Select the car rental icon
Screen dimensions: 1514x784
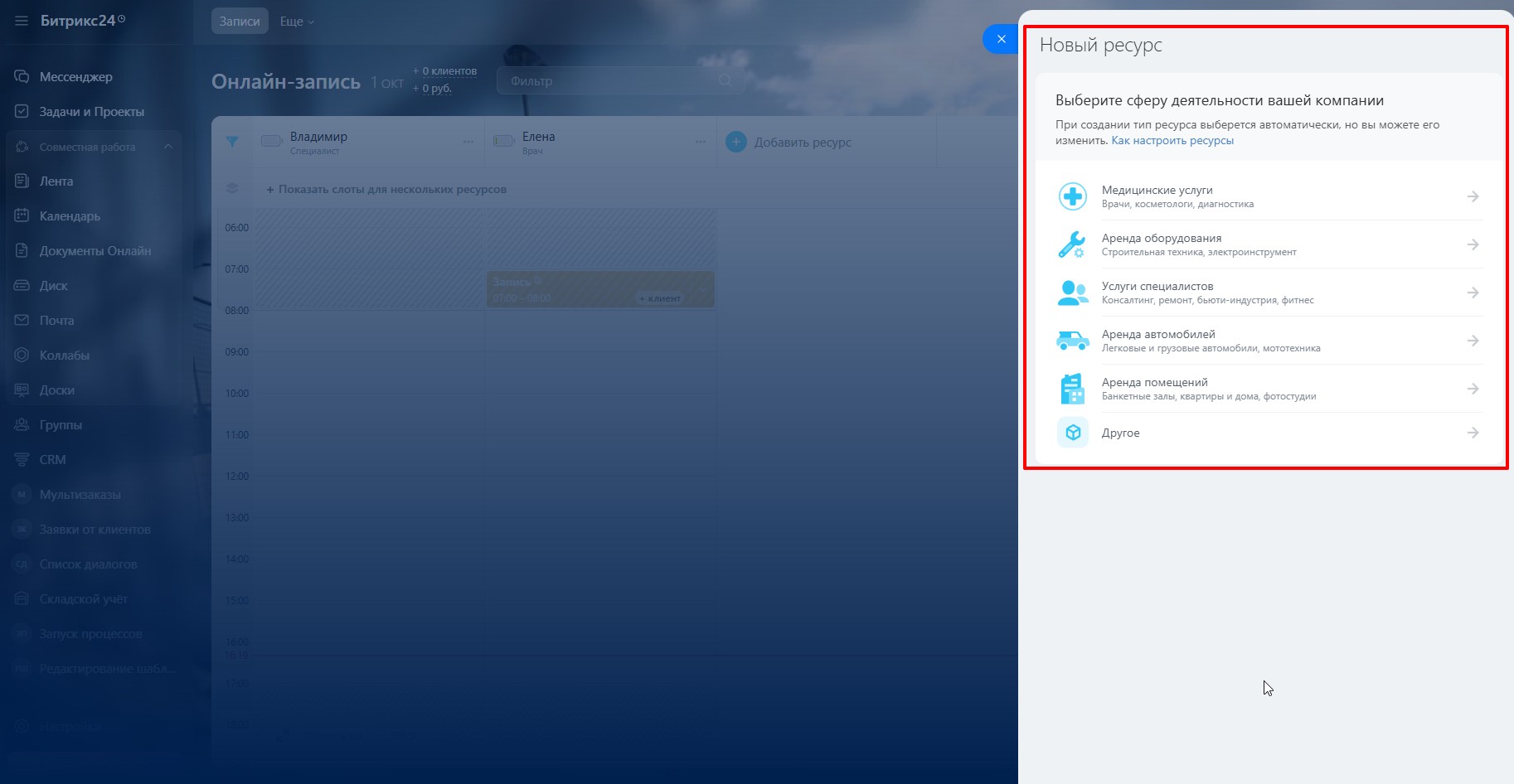point(1073,341)
